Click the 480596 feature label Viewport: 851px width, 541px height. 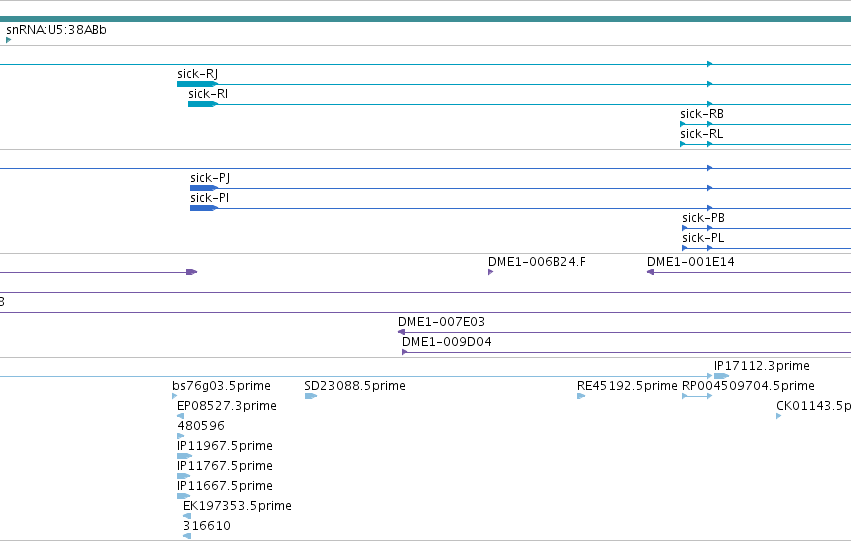tap(201, 426)
